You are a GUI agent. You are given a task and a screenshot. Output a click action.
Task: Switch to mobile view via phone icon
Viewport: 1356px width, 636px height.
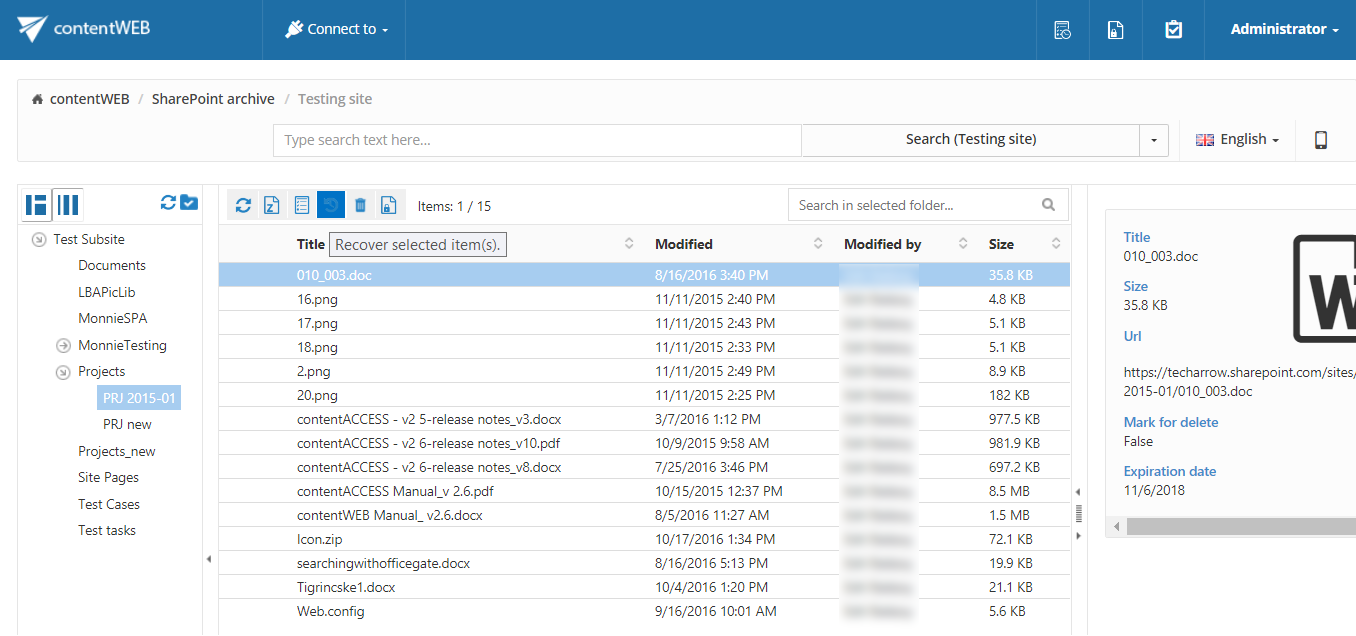coord(1320,140)
